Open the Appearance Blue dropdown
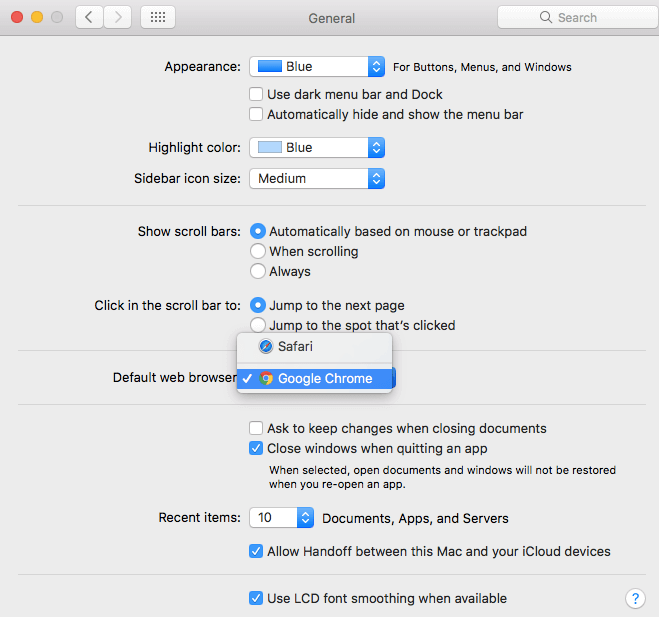The width and height of the screenshot is (659, 617). click(x=317, y=66)
